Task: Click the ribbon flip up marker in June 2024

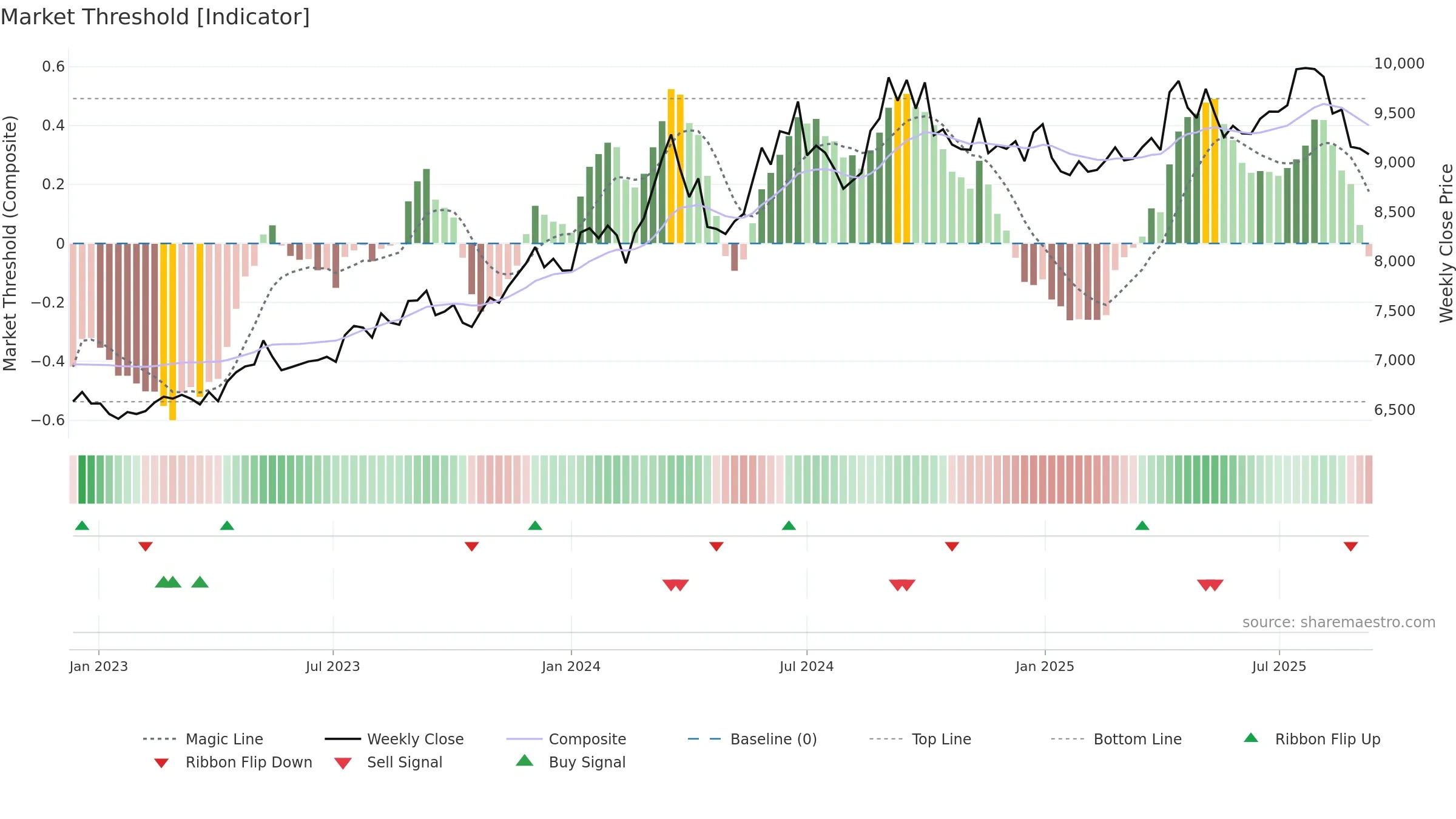Action: coord(789,525)
